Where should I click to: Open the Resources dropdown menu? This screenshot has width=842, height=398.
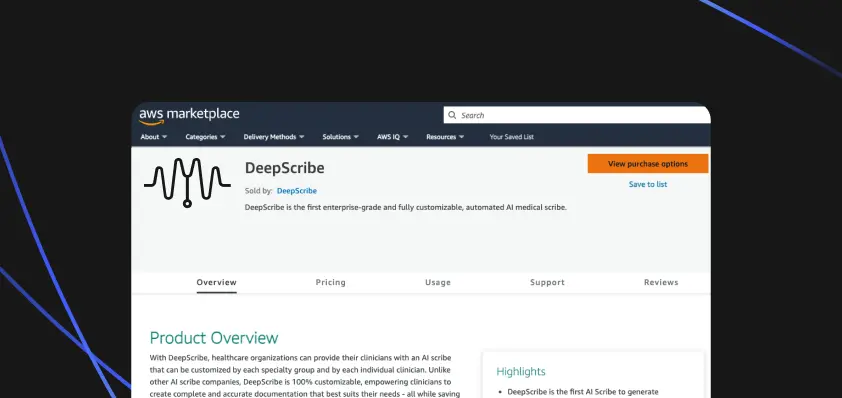click(445, 137)
